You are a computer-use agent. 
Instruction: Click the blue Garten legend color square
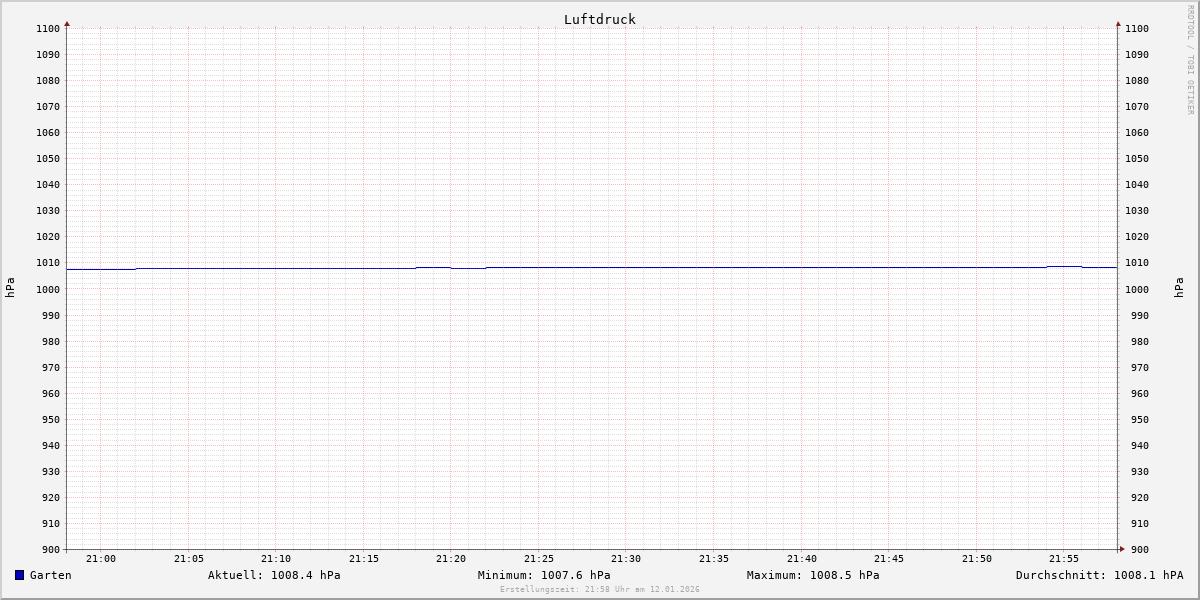(19, 575)
